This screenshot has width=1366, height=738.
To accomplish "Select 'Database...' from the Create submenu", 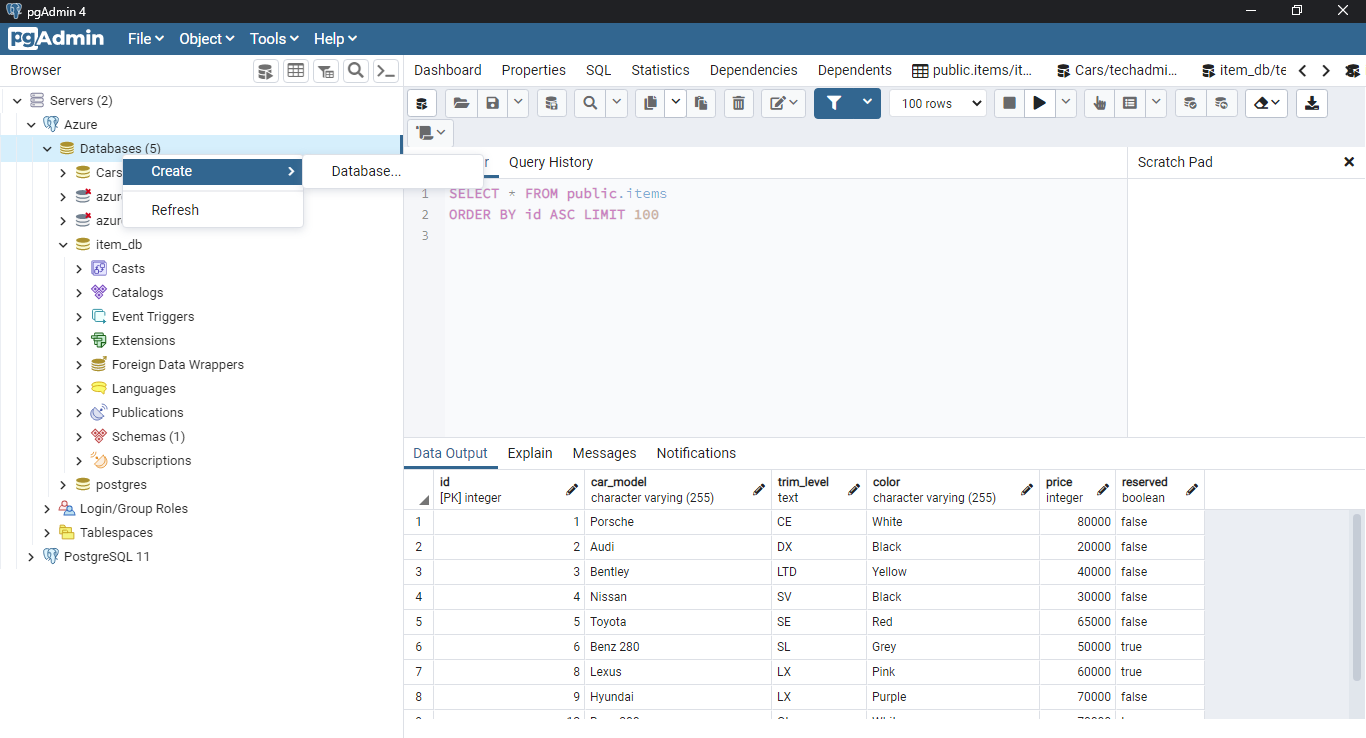I will (x=394, y=171).
